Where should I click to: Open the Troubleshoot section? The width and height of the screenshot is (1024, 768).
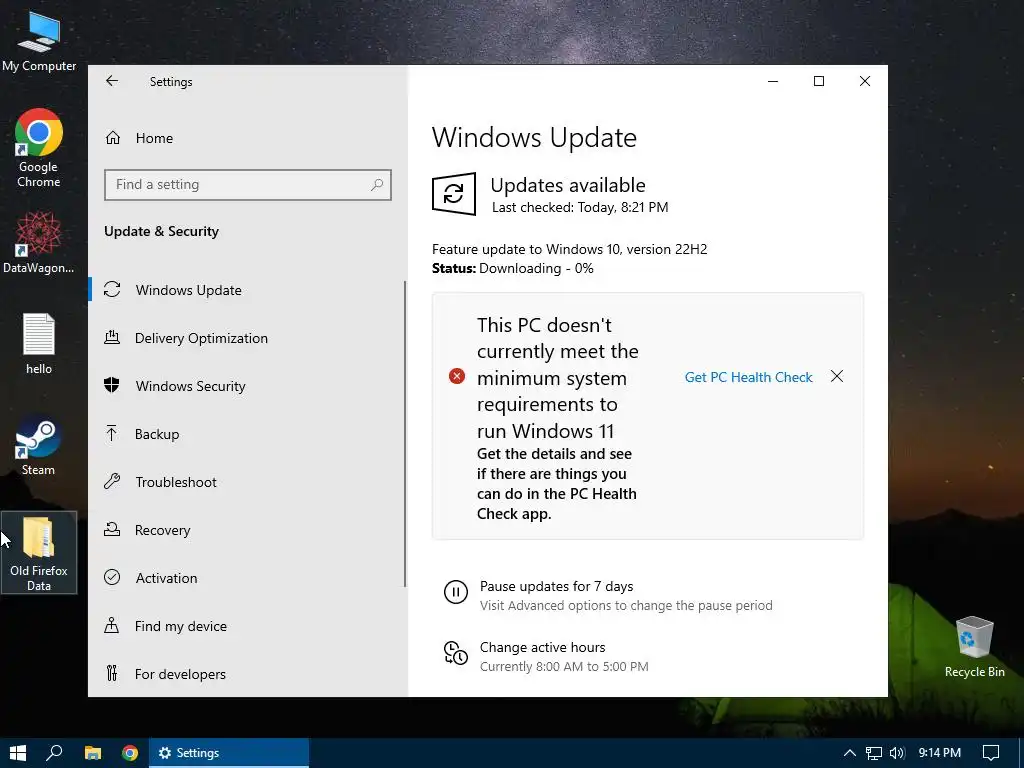coord(176,482)
